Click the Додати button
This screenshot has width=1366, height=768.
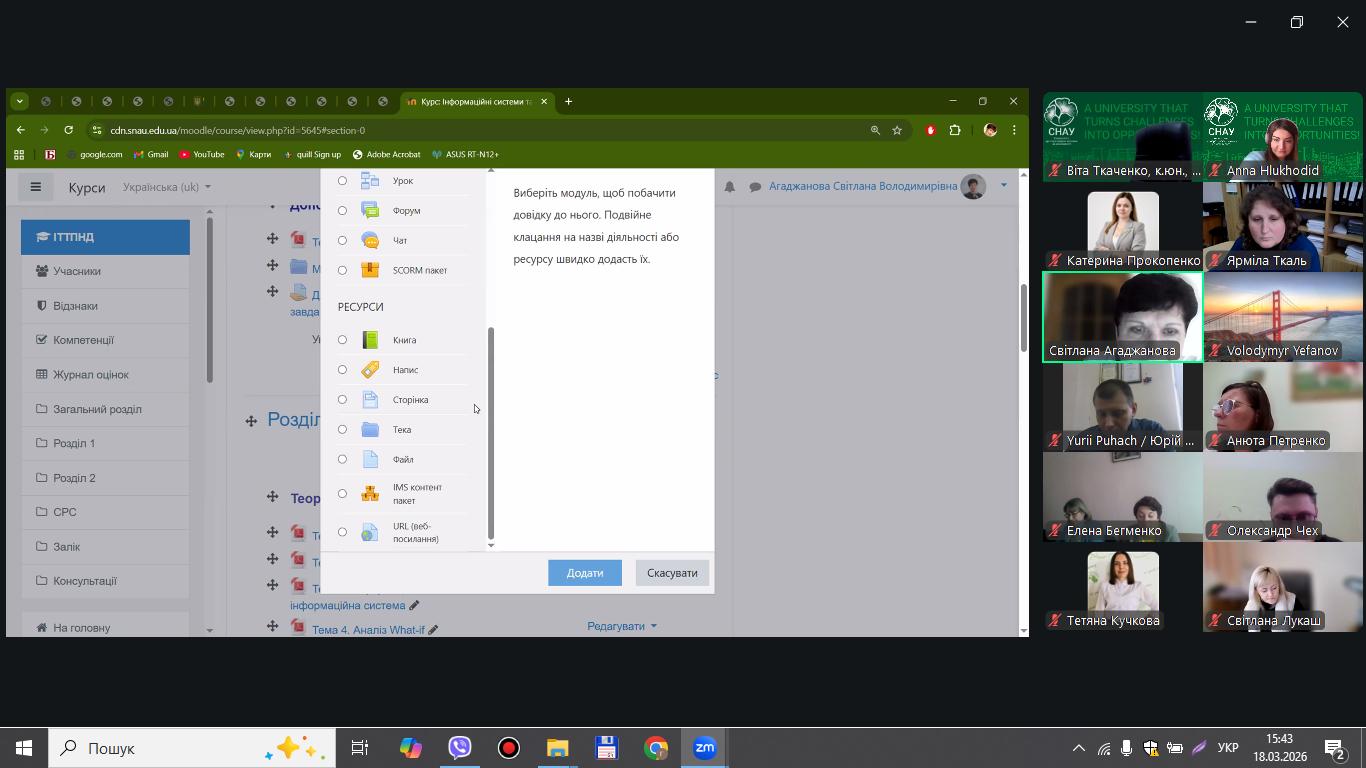point(585,573)
